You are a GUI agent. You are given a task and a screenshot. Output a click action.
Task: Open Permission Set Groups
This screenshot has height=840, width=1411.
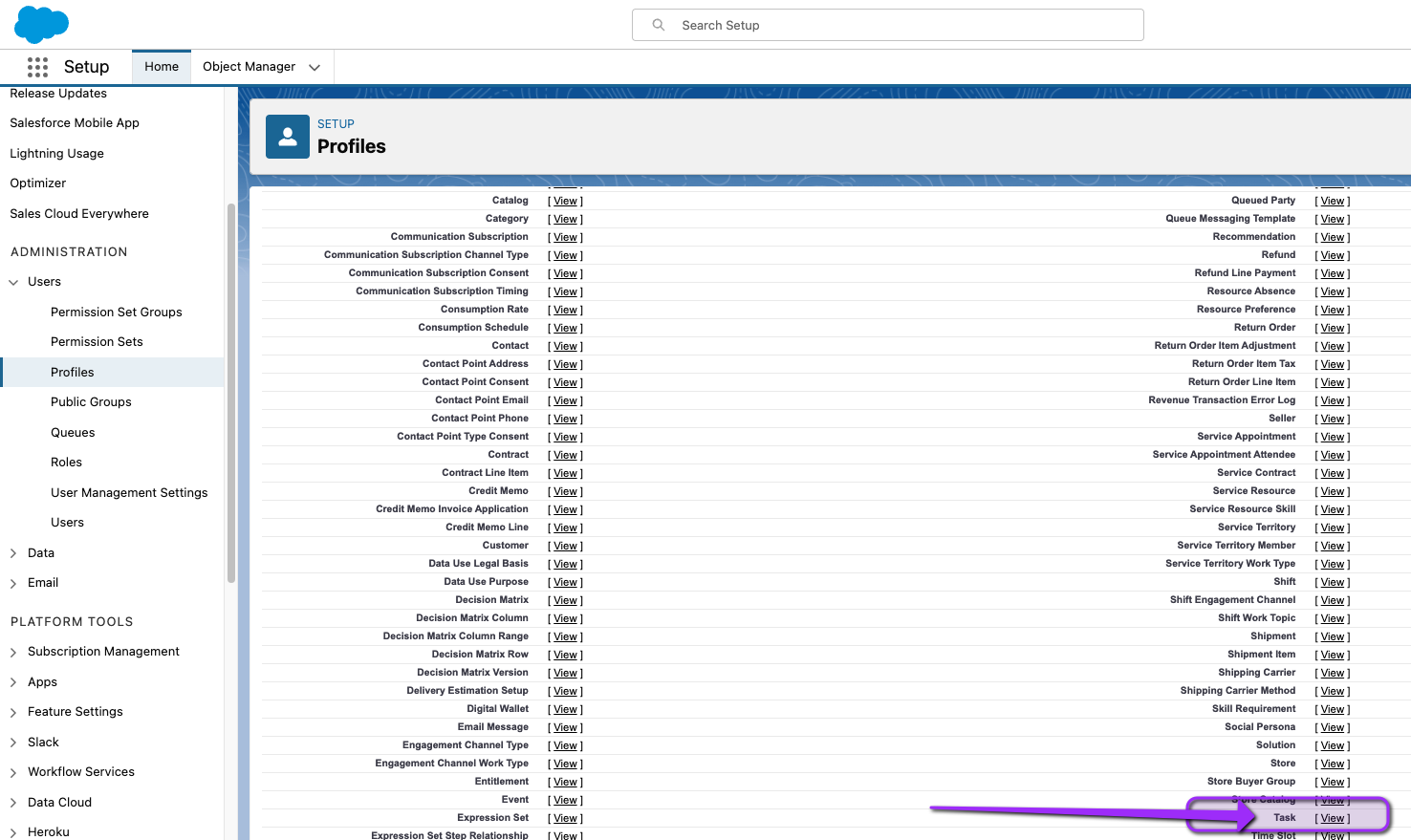click(x=117, y=312)
